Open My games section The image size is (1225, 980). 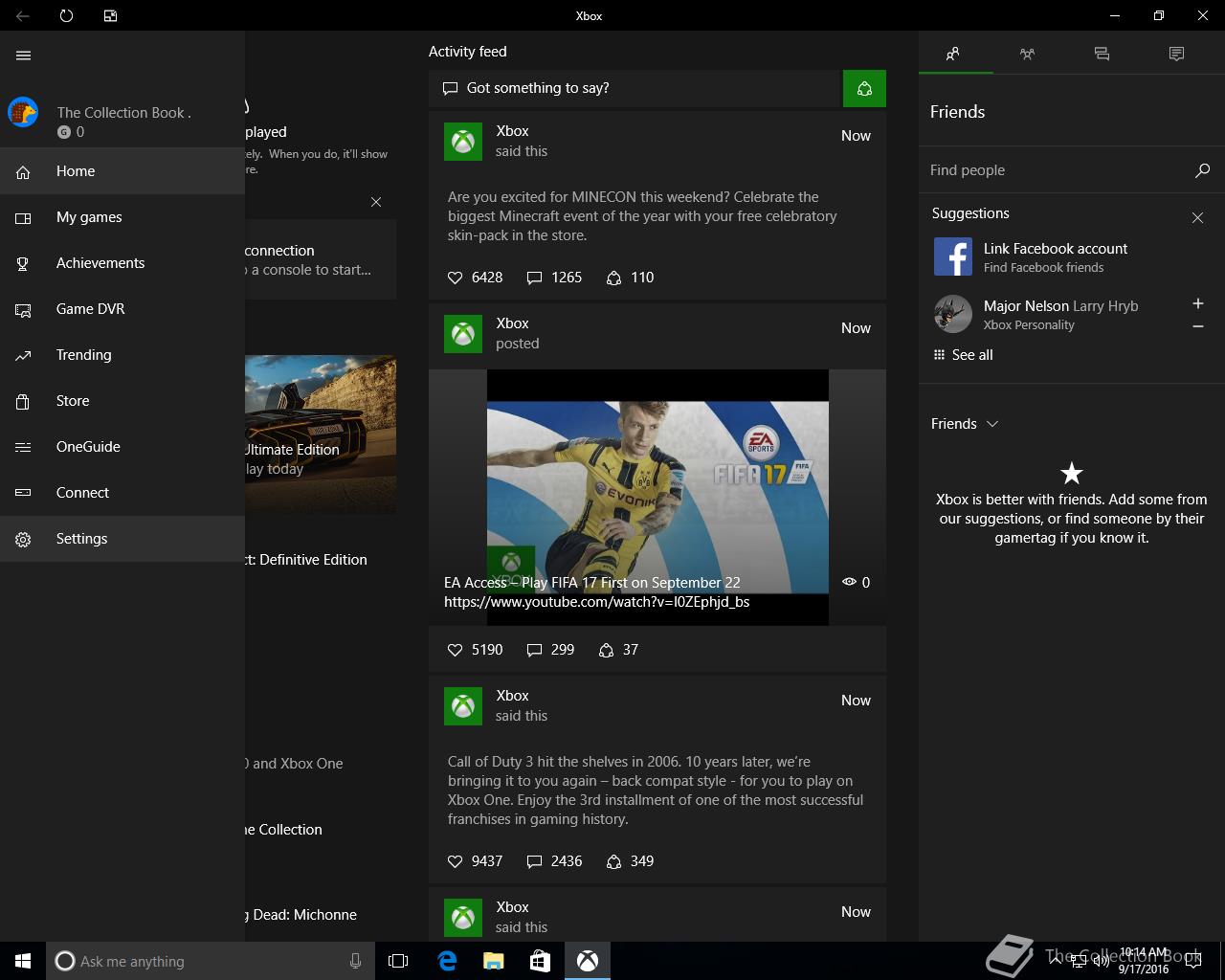point(122,217)
